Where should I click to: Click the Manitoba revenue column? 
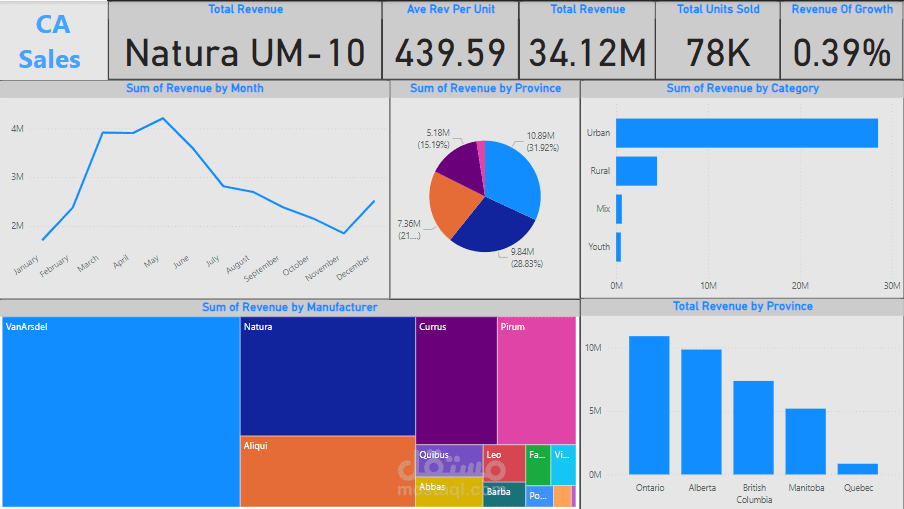tap(805, 442)
